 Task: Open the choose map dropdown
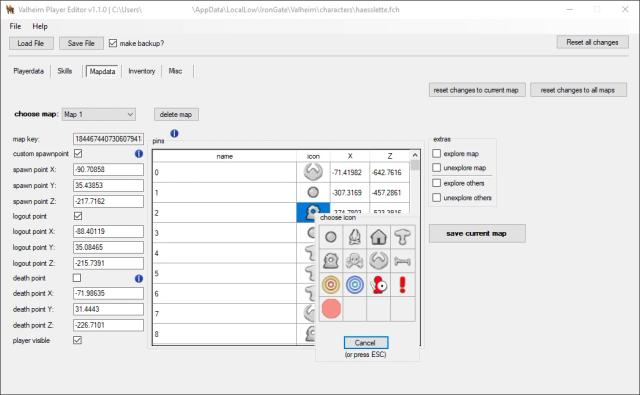[99, 114]
